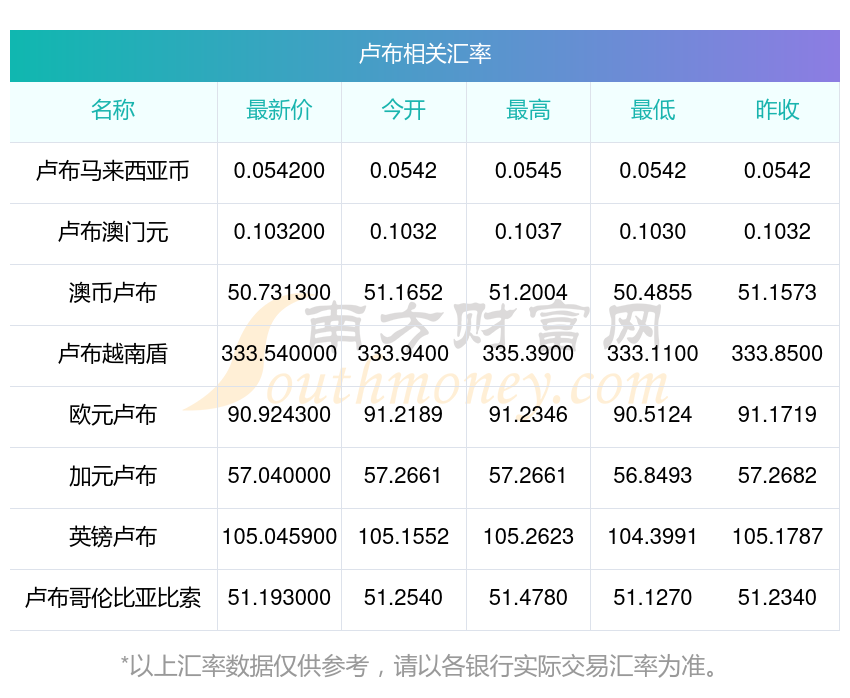This screenshot has width=850, height=698.
Task: Click the 今开 column header
Action: coord(403,110)
